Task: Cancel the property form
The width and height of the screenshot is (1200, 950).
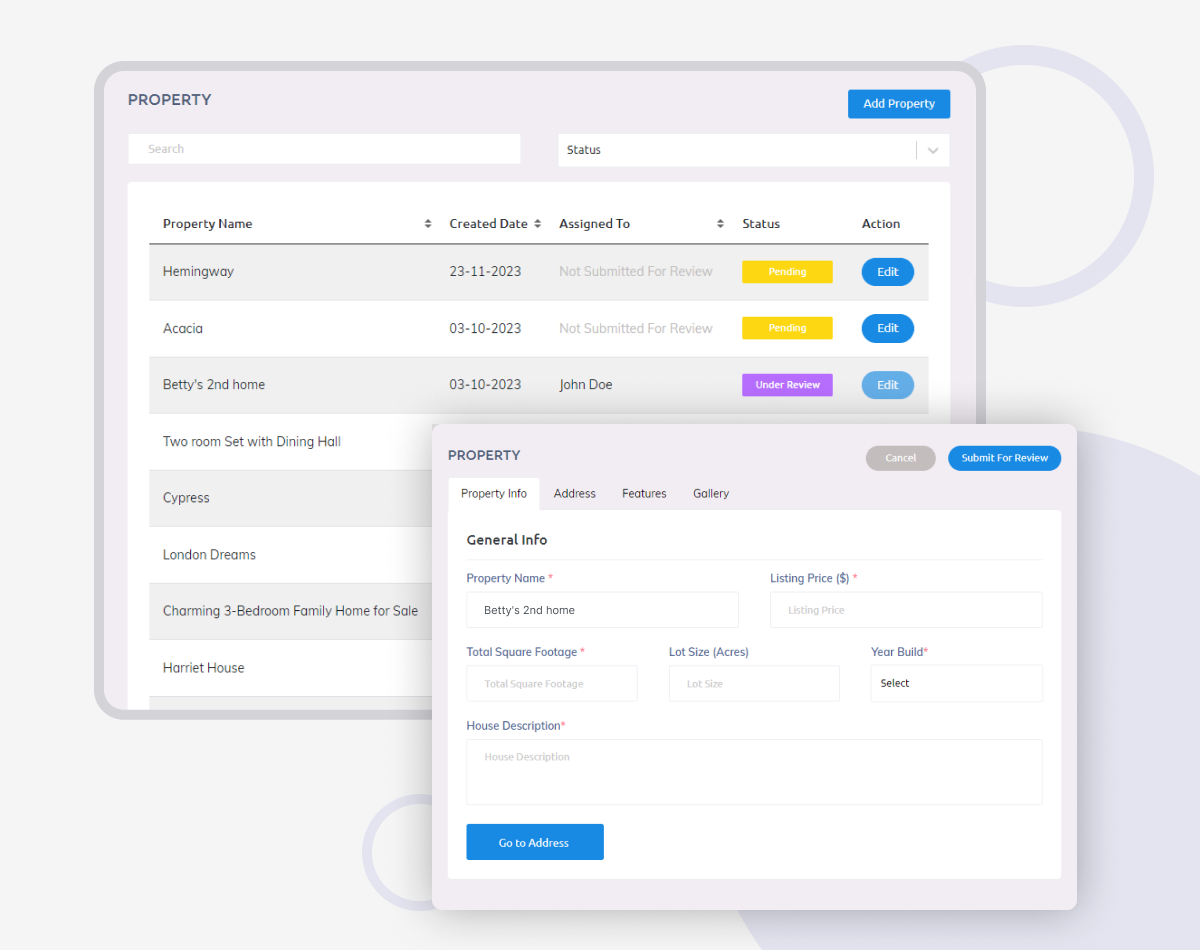Action: click(900, 458)
